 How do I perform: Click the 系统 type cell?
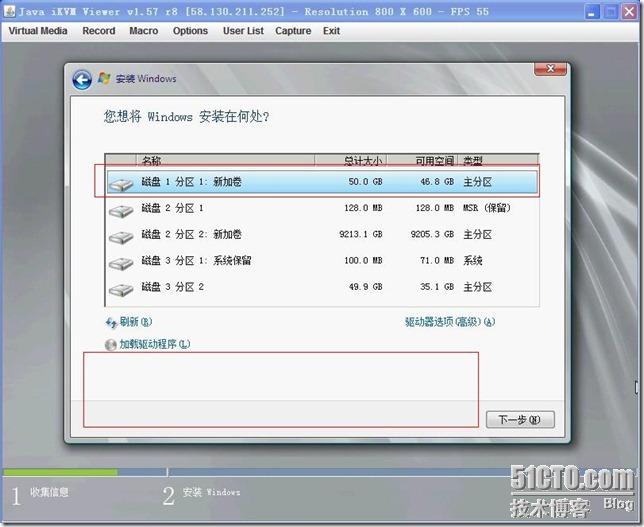[x=473, y=260]
